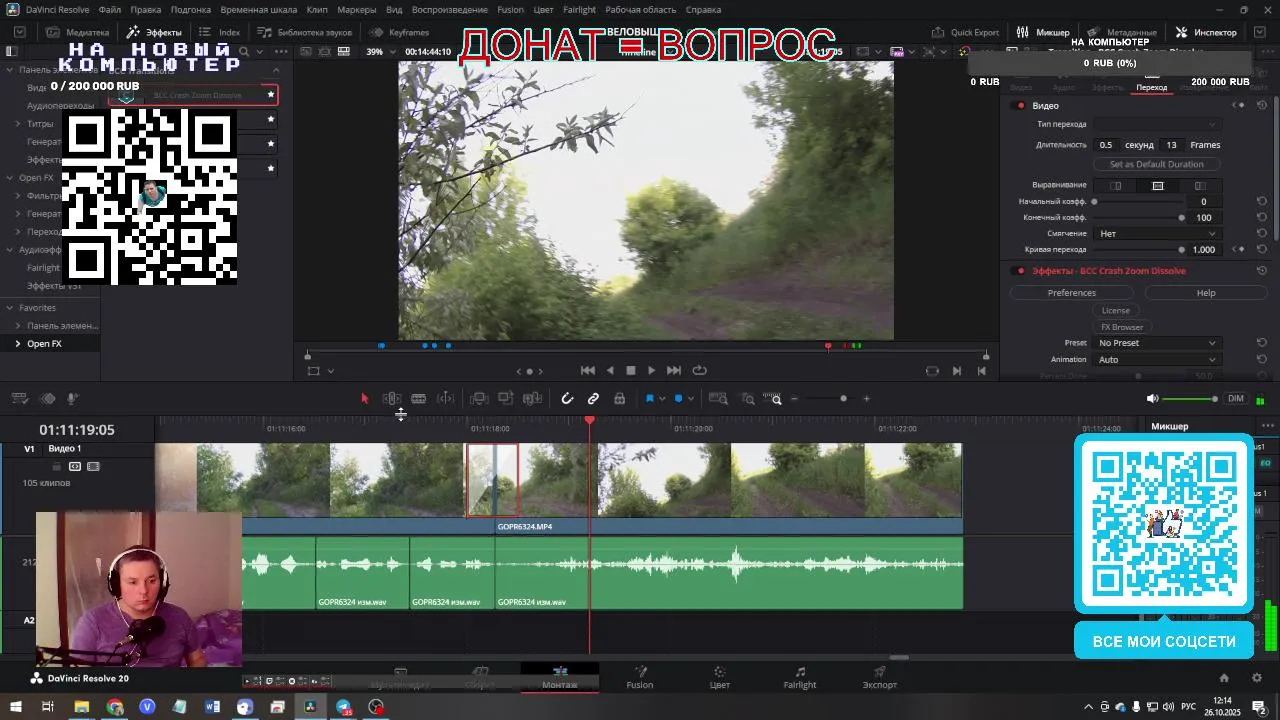Select center-on-edit alignment option
Image resolution: width=1280 pixels, height=720 pixels.
[x=1158, y=186]
